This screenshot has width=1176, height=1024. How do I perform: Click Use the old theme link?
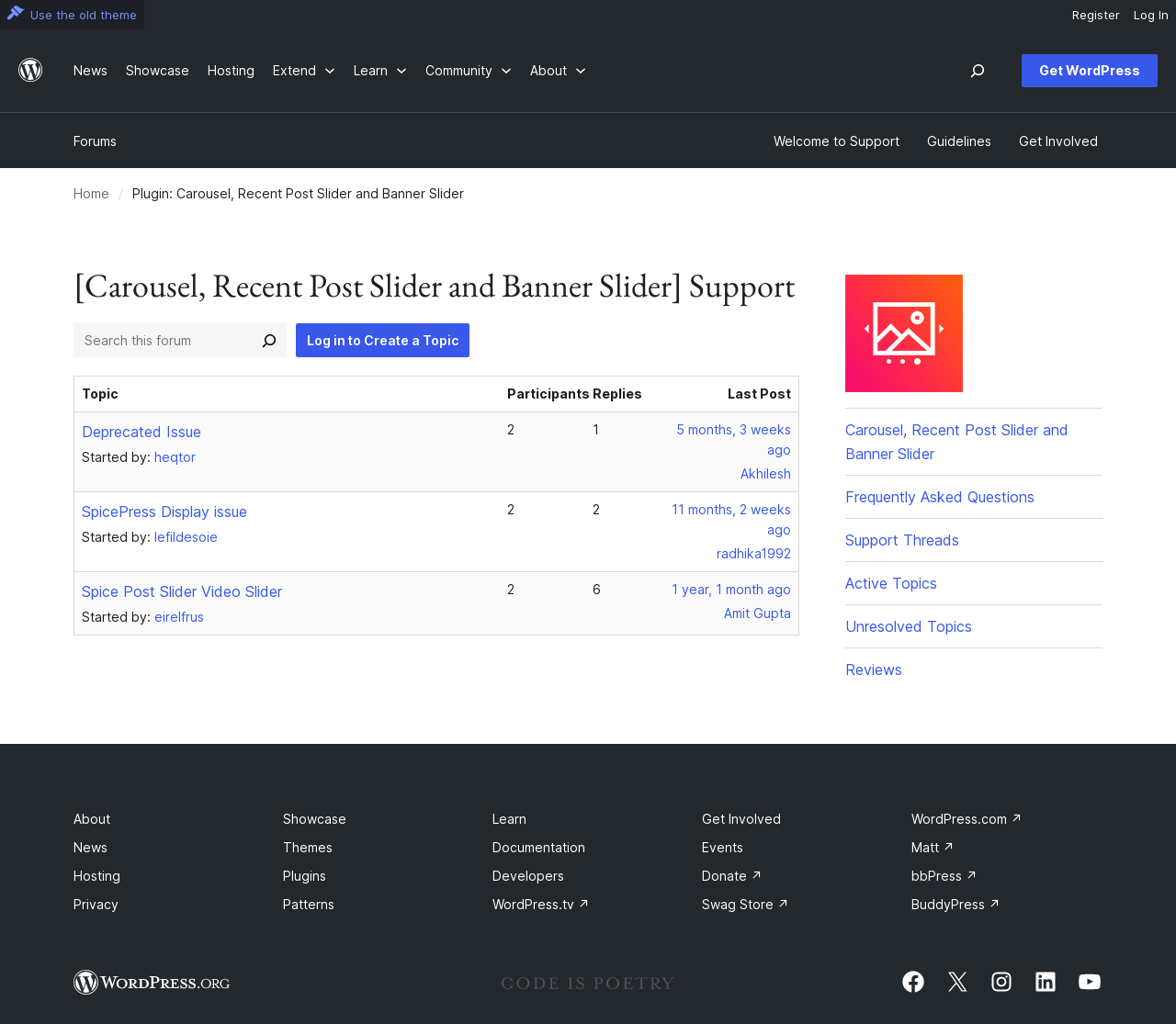[x=83, y=15]
